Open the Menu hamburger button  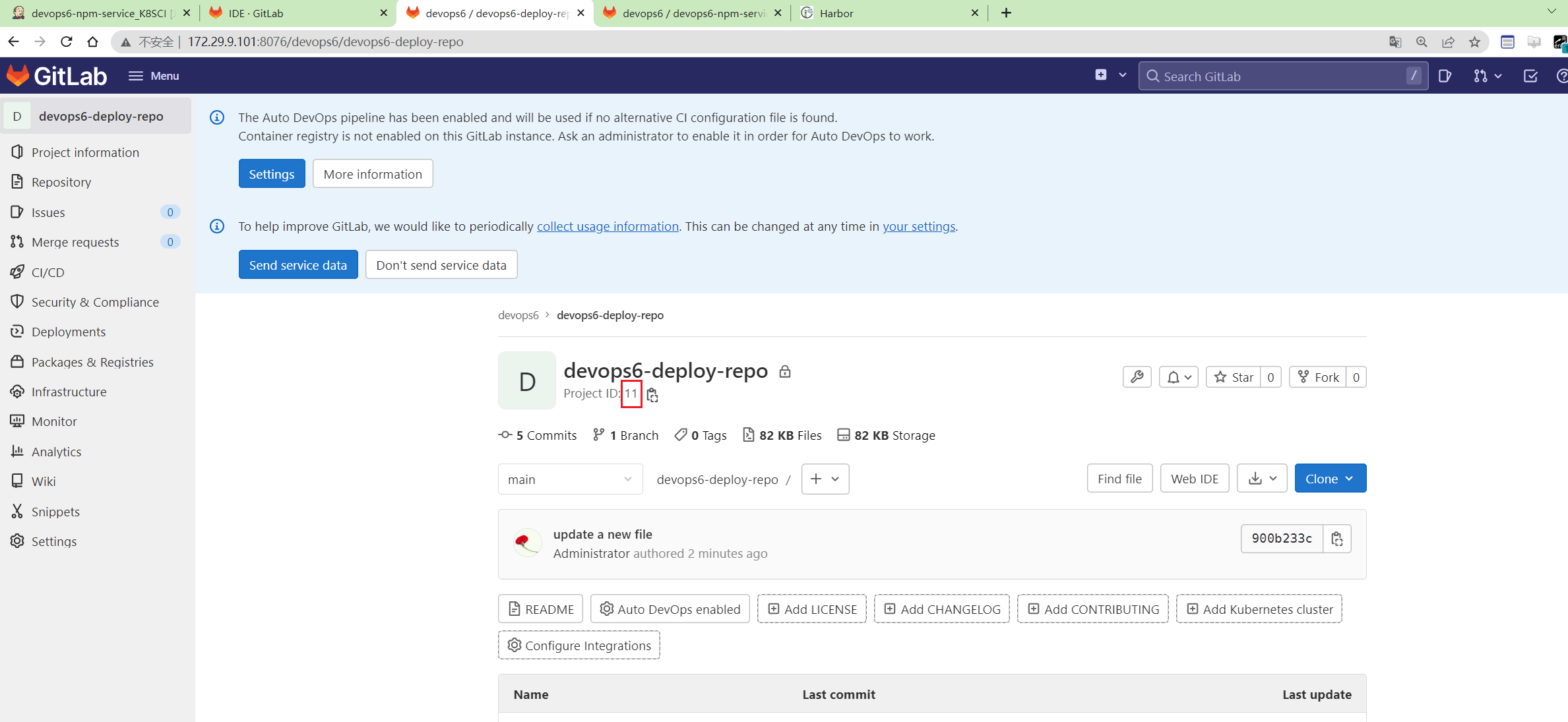point(154,76)
